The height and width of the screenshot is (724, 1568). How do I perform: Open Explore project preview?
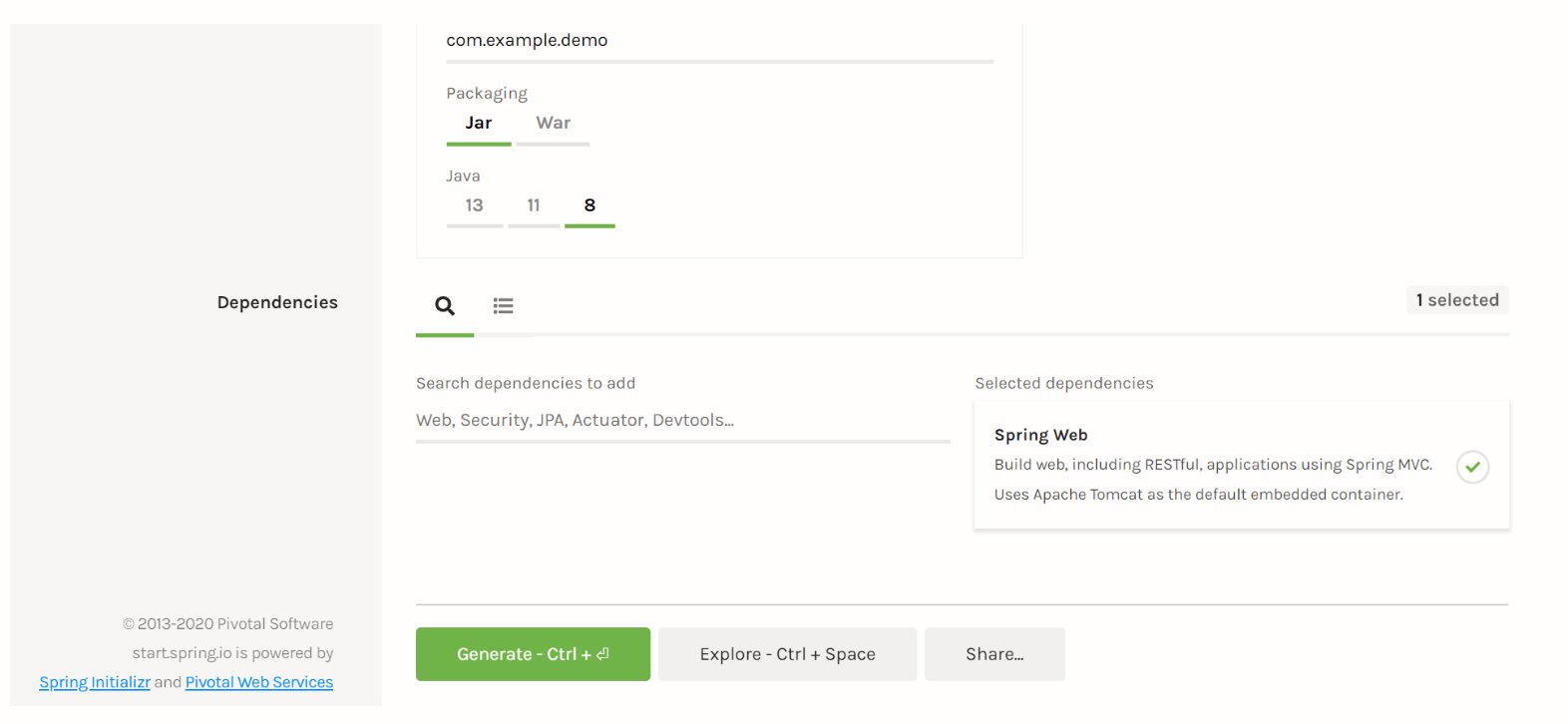pyautogui.click(x=787, y=654)
